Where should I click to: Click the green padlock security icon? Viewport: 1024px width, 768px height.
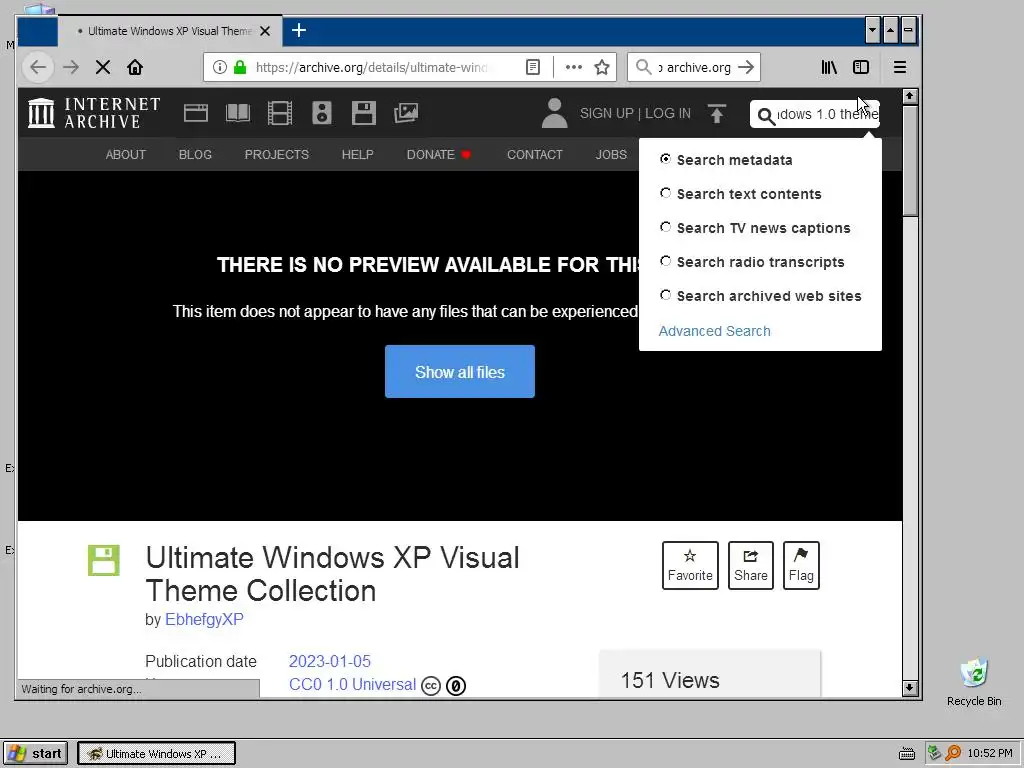pyautogui.click(x=240, y=67)
